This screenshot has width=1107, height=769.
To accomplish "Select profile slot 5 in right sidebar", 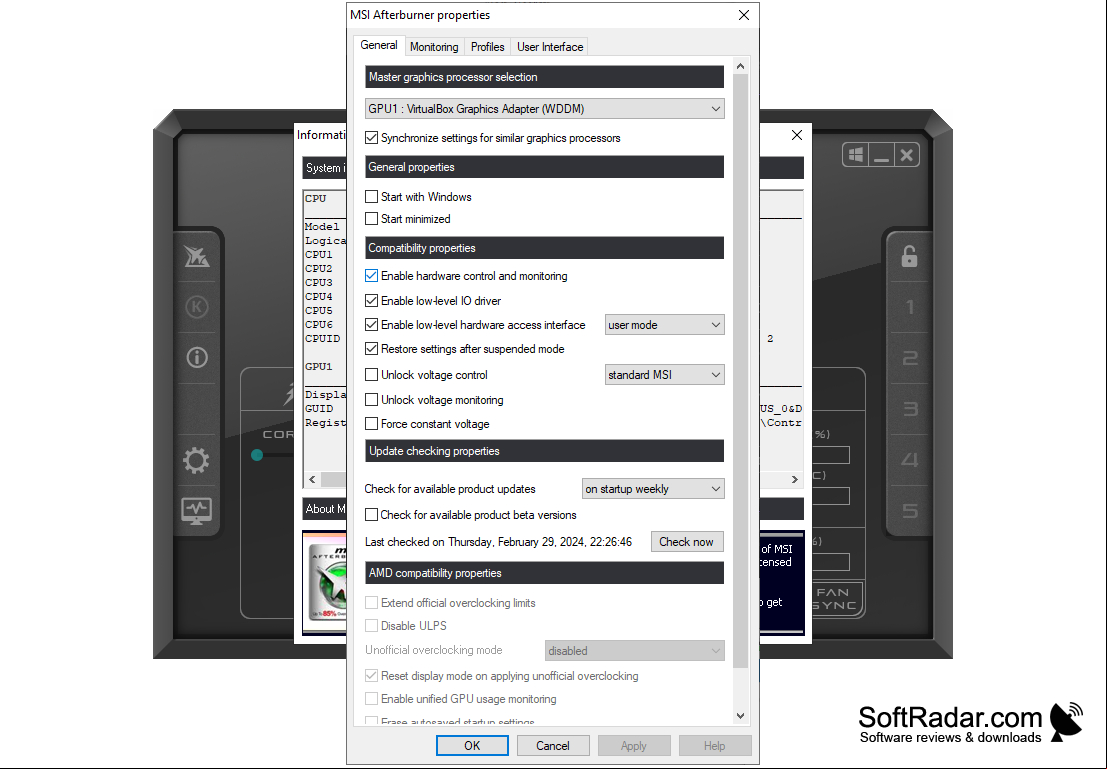I will pos(910,511).
